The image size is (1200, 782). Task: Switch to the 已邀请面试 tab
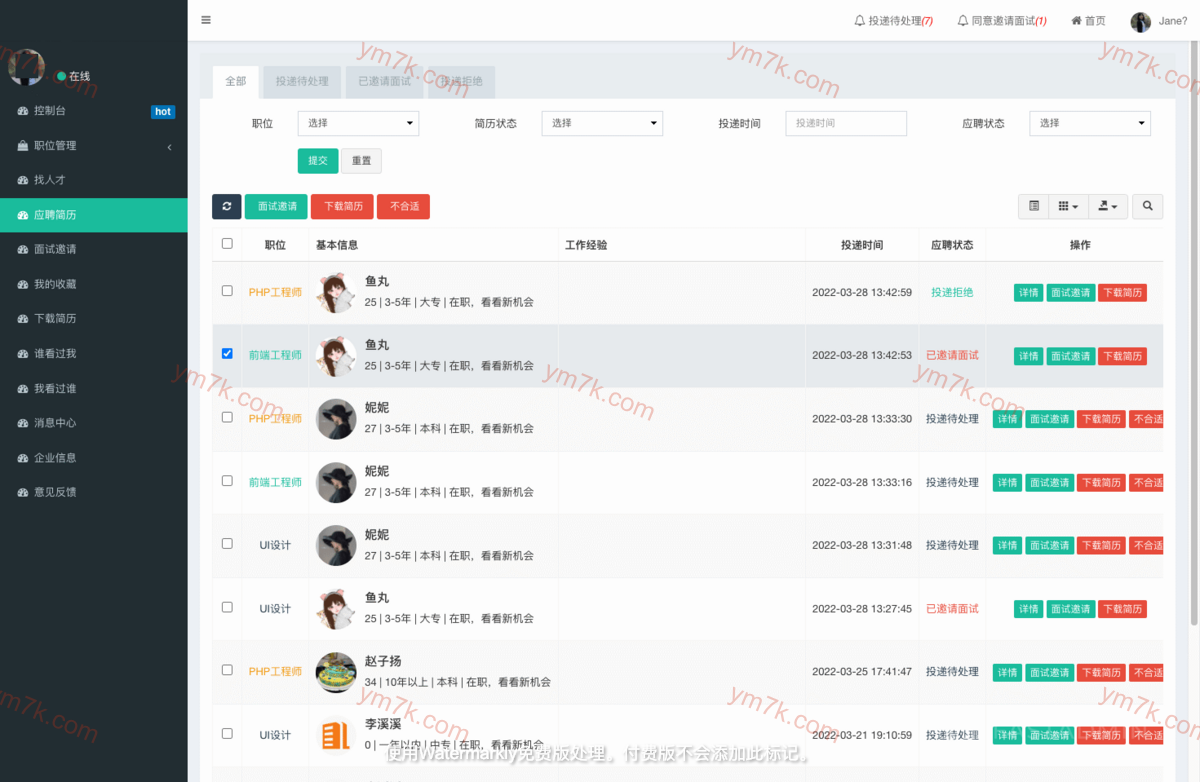tap(384, 81)
